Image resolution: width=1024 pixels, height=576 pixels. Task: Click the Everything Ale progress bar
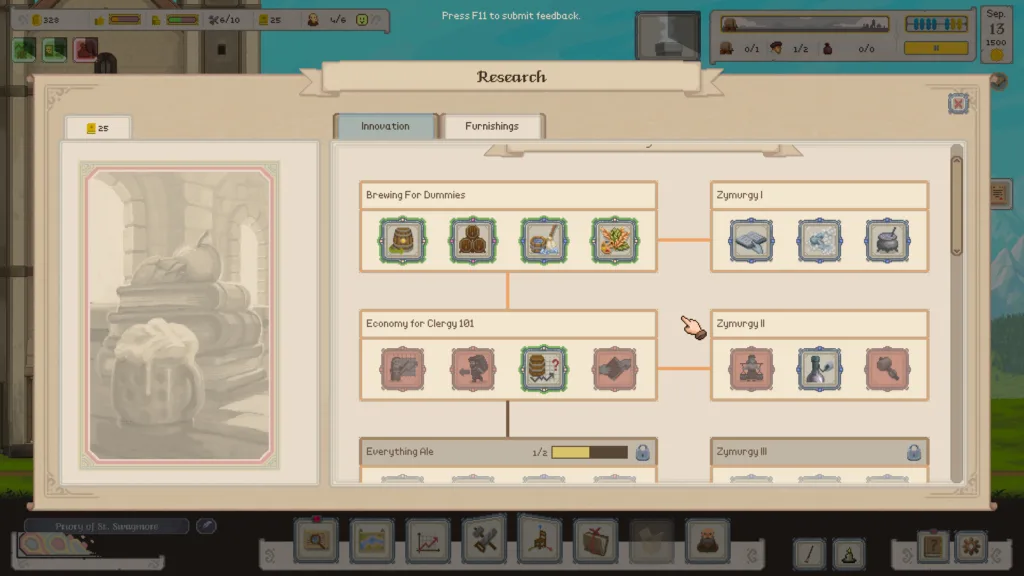click(x=589, y=452)
